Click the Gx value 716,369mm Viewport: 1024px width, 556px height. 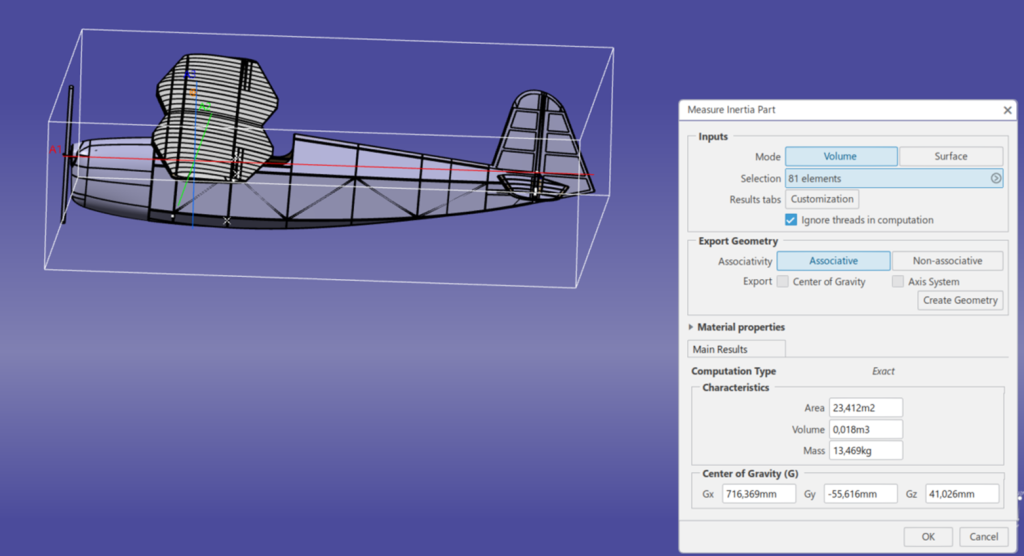pos(759,494)
